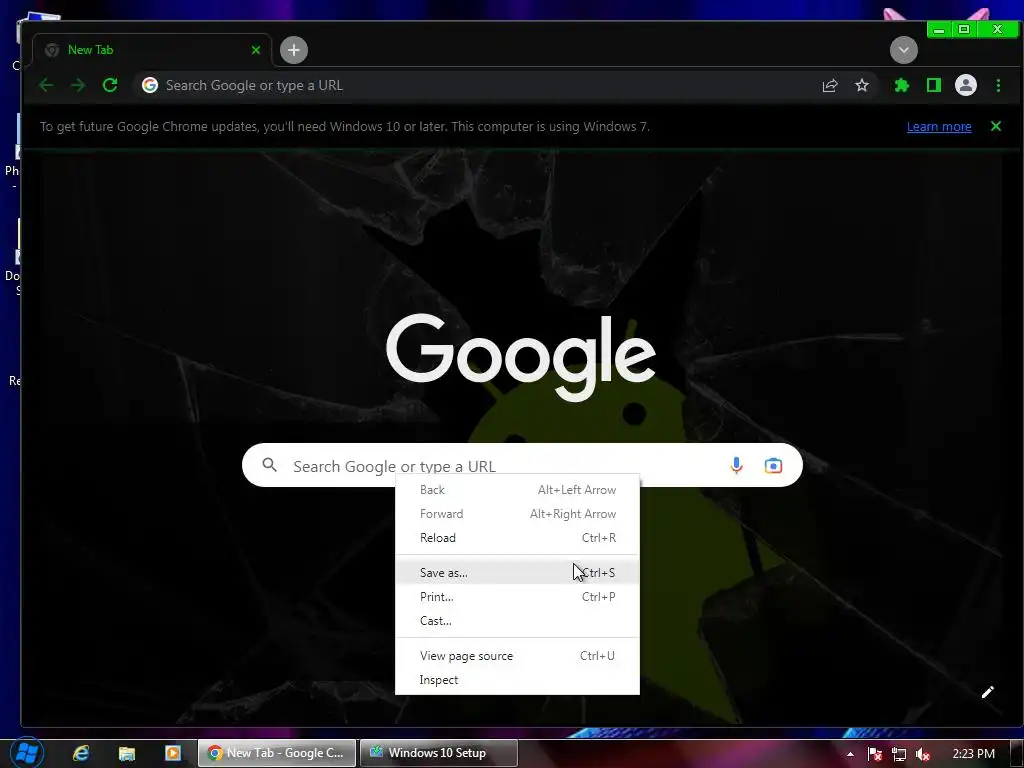Search by image with the camera icon
This screenshot has width=1024, height=768.
pyautogui.click(x=773, y=466)
